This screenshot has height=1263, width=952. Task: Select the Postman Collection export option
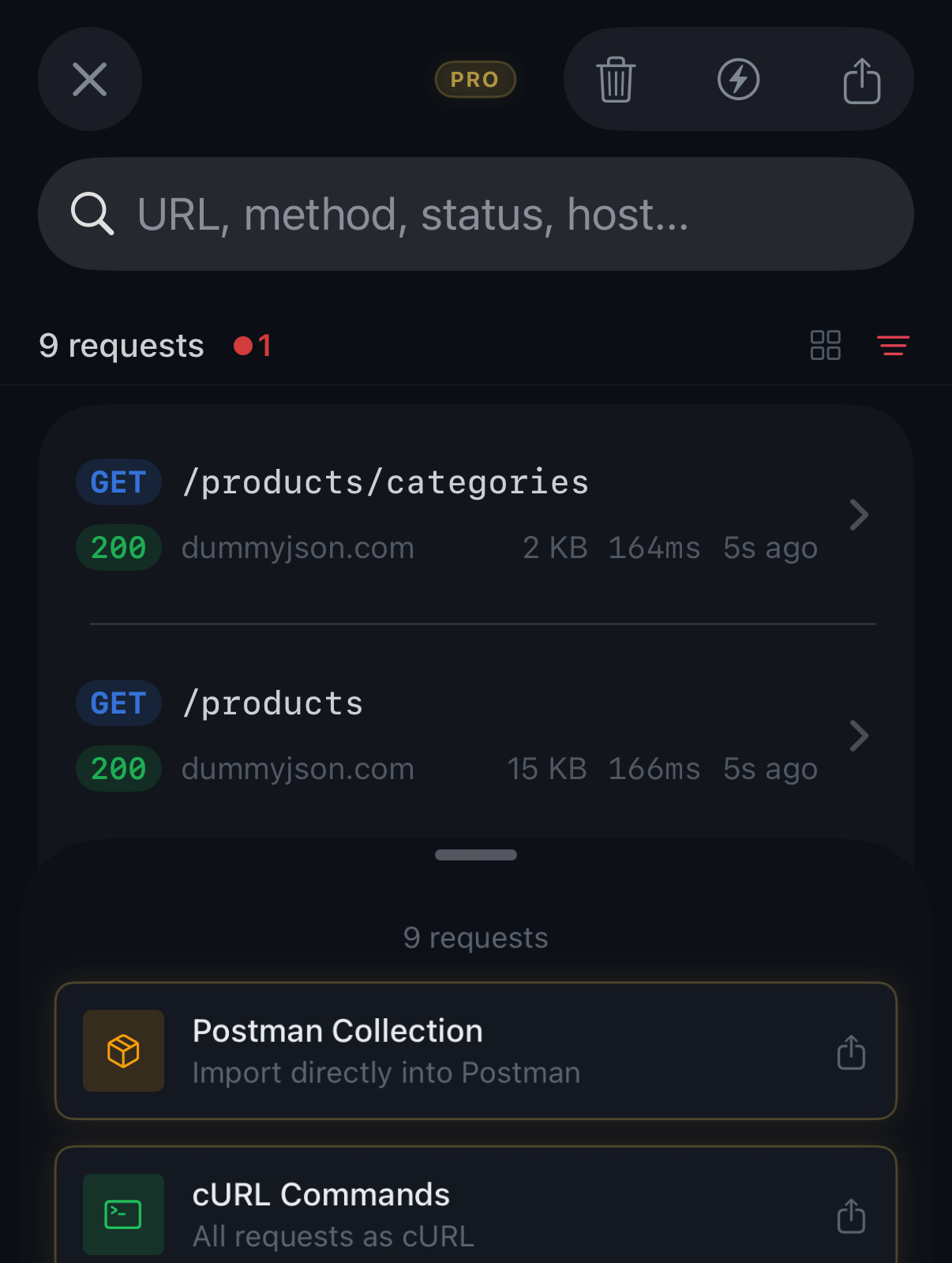point(475,1051)
